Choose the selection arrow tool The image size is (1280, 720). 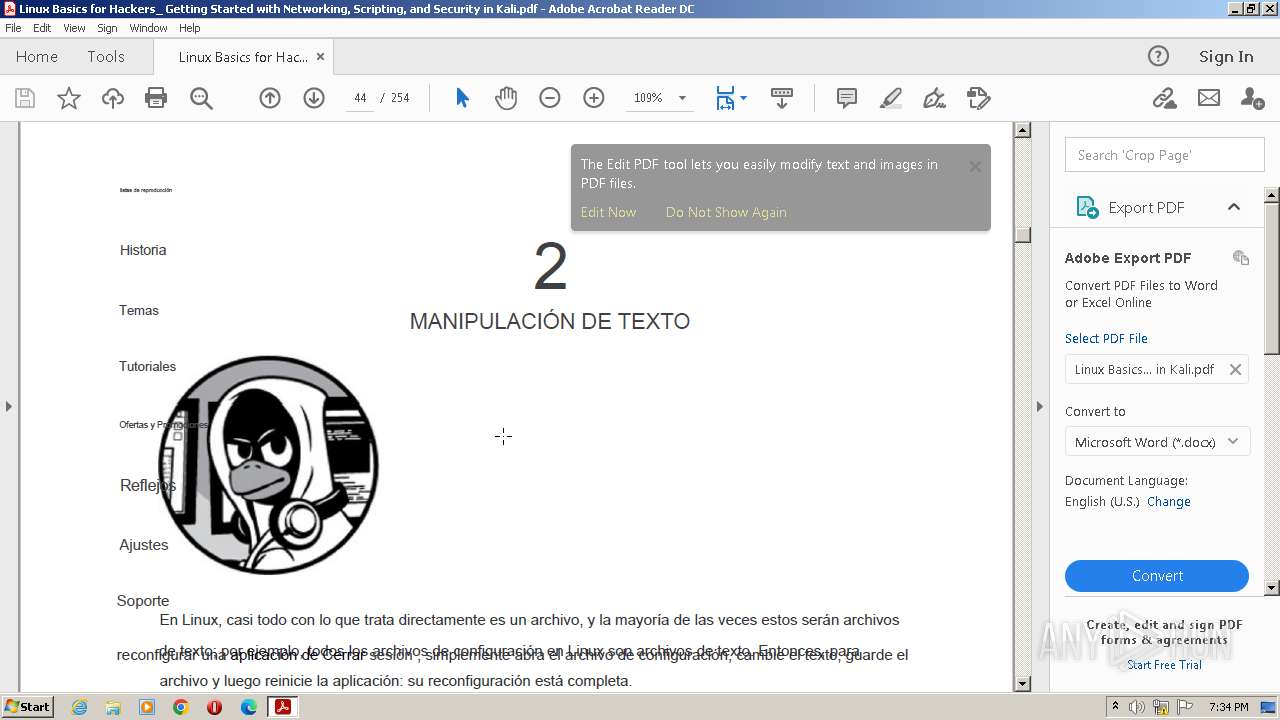[462, 98]
